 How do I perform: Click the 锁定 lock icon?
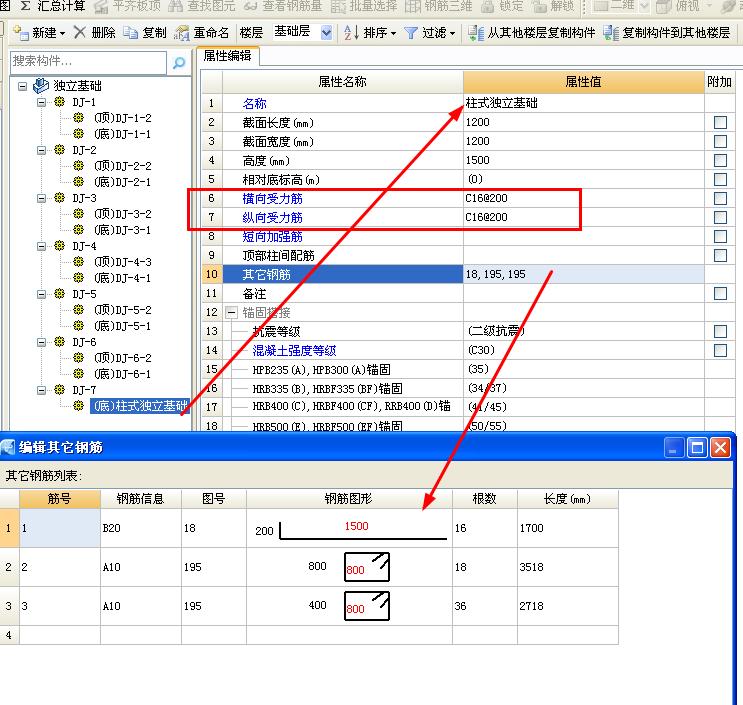coord(488,6)
